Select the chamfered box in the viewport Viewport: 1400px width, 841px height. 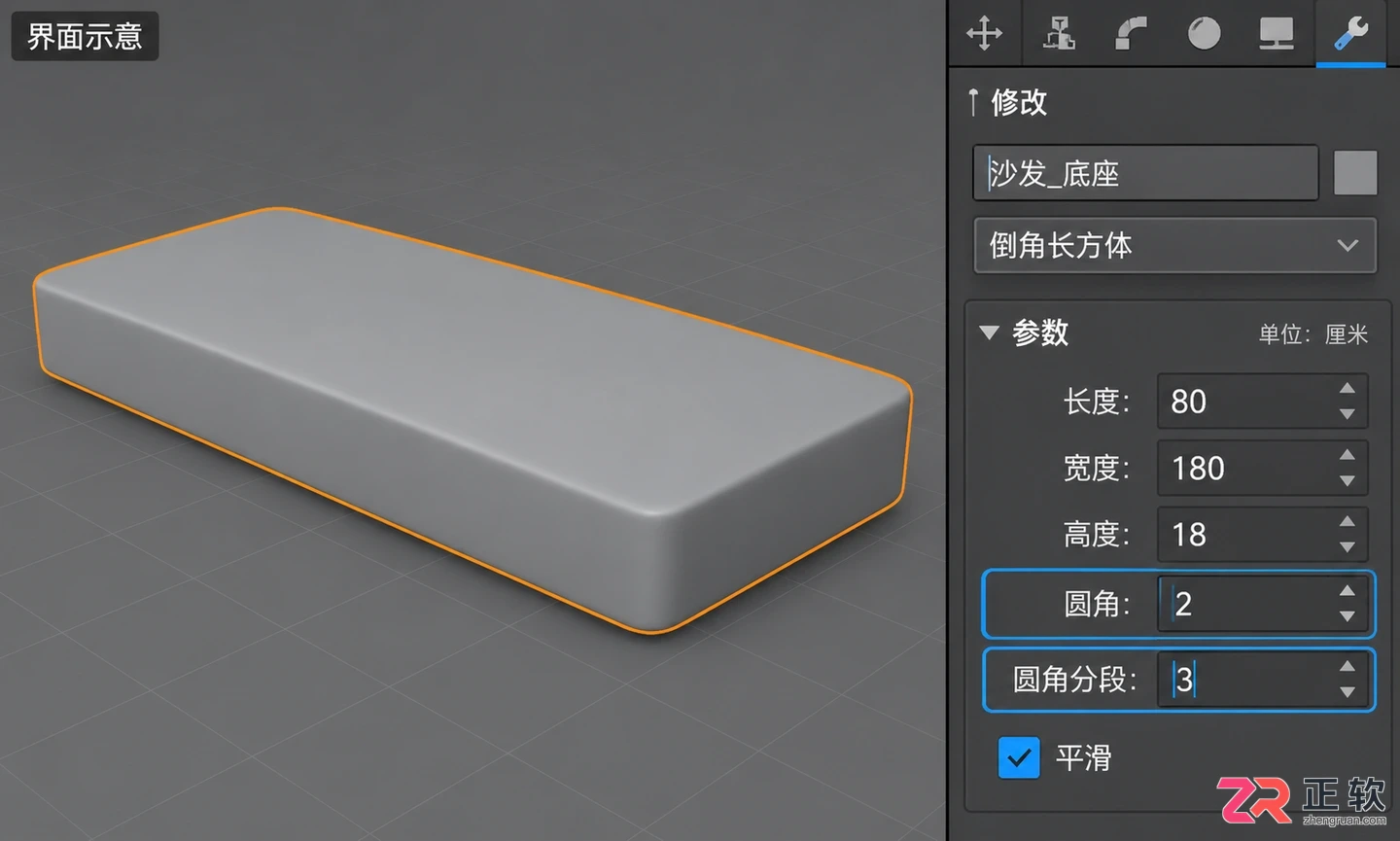click(x=472, y=418)
